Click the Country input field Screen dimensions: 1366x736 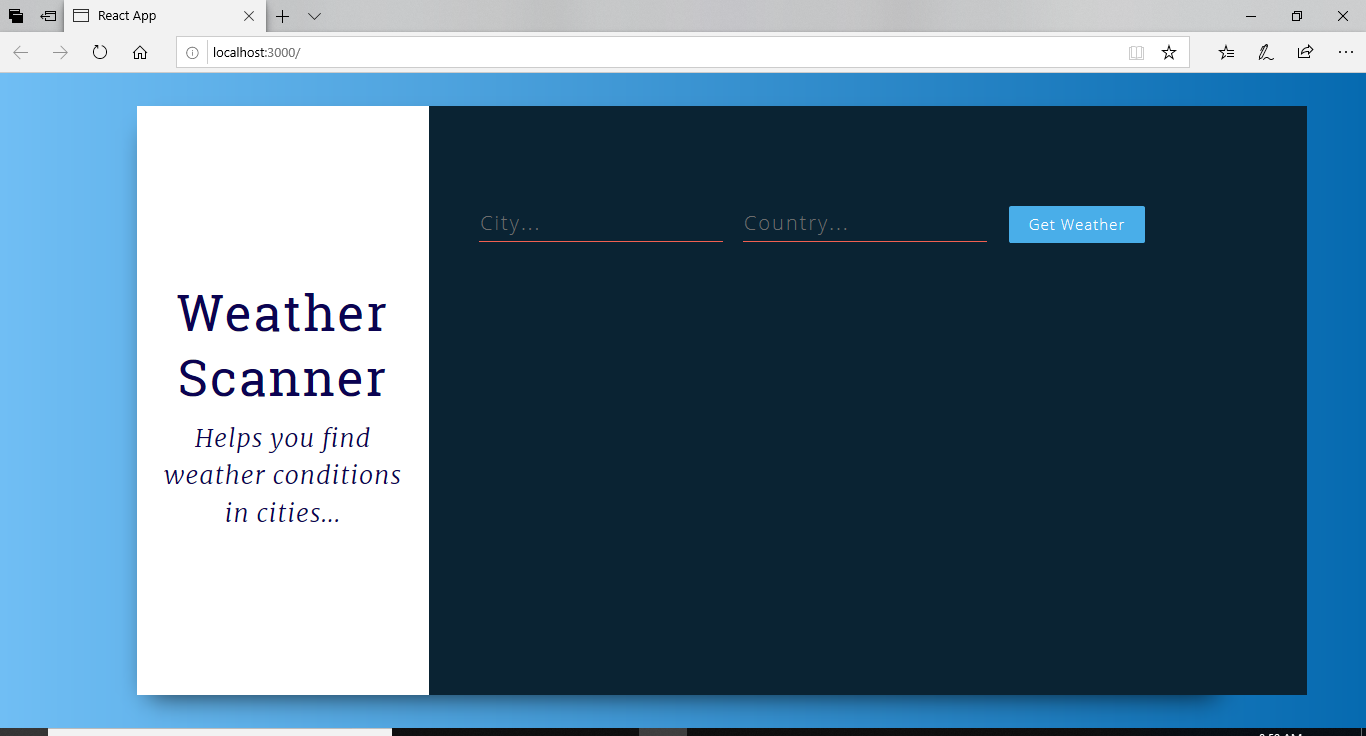pyautogui.click(x=864, y=223)
